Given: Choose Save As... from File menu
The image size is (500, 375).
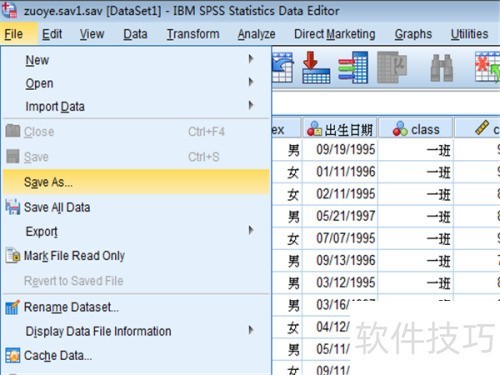Looking at the screenshot, I should point(136,182).
